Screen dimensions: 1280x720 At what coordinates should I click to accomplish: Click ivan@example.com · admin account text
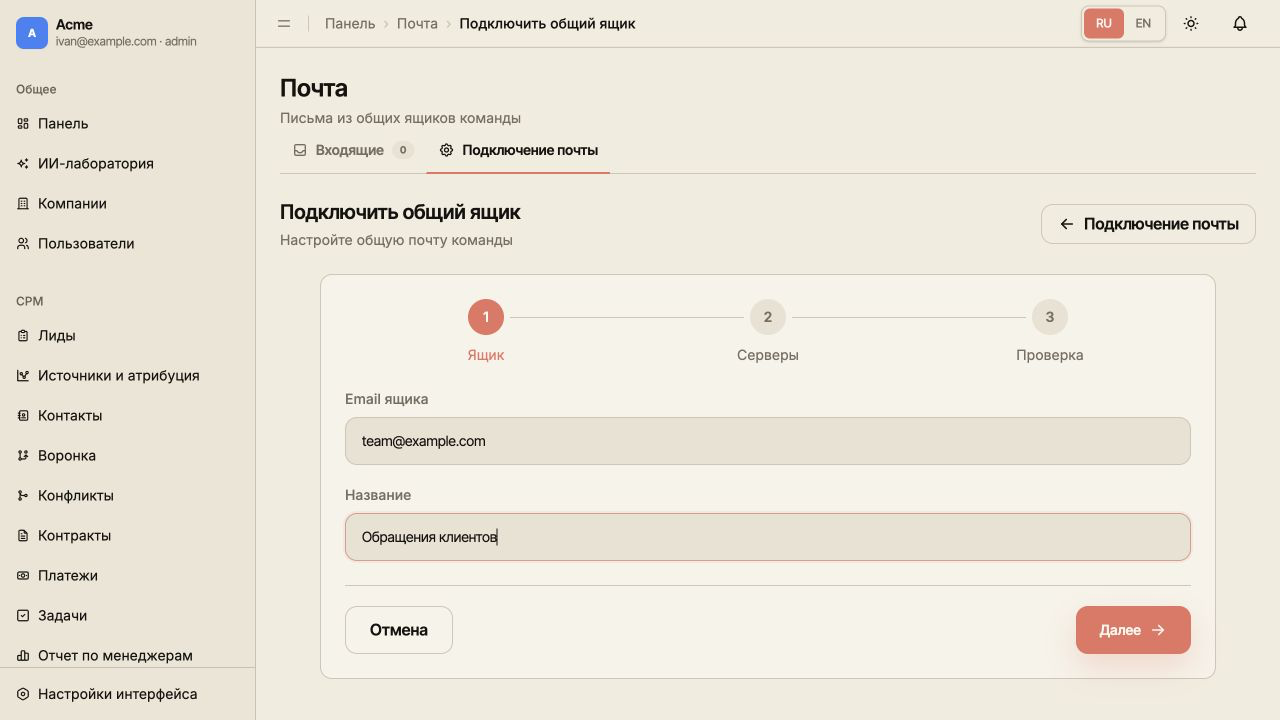point(126,42)
